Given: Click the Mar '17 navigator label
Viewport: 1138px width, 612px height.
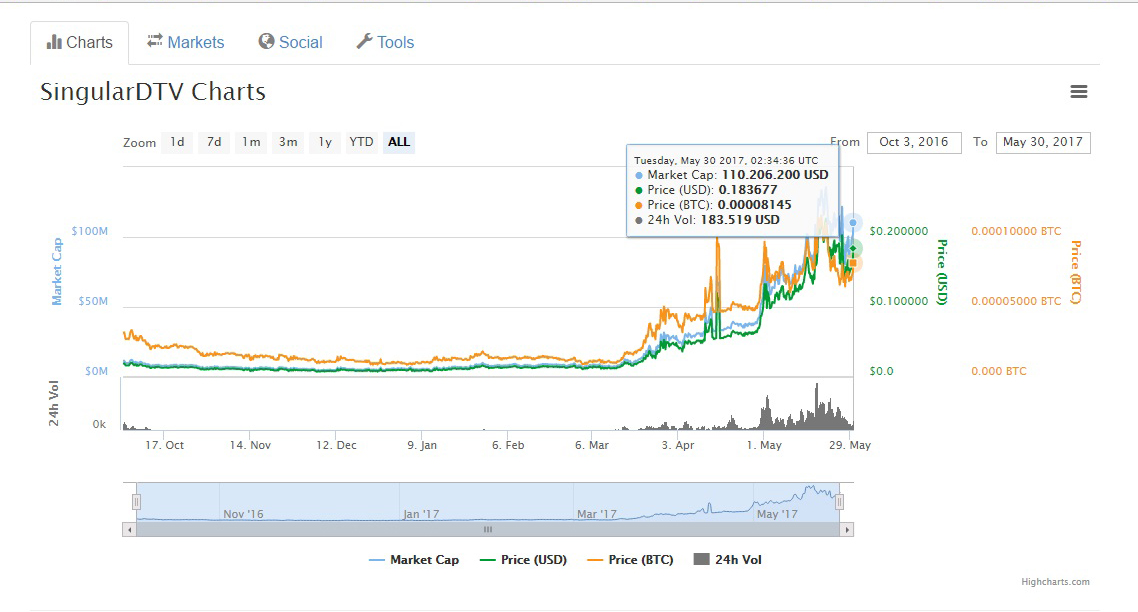Looking at the screenshot, I should pos(597,514).
